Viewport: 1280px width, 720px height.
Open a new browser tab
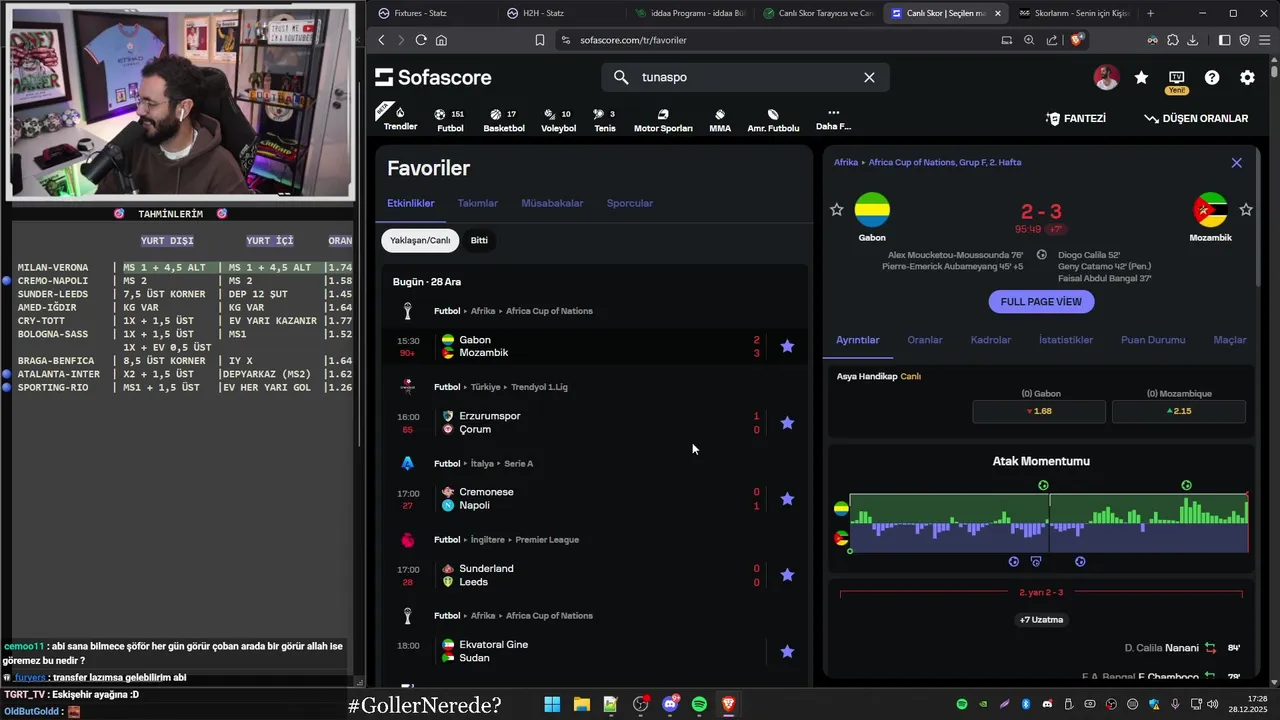(1150, 13)
